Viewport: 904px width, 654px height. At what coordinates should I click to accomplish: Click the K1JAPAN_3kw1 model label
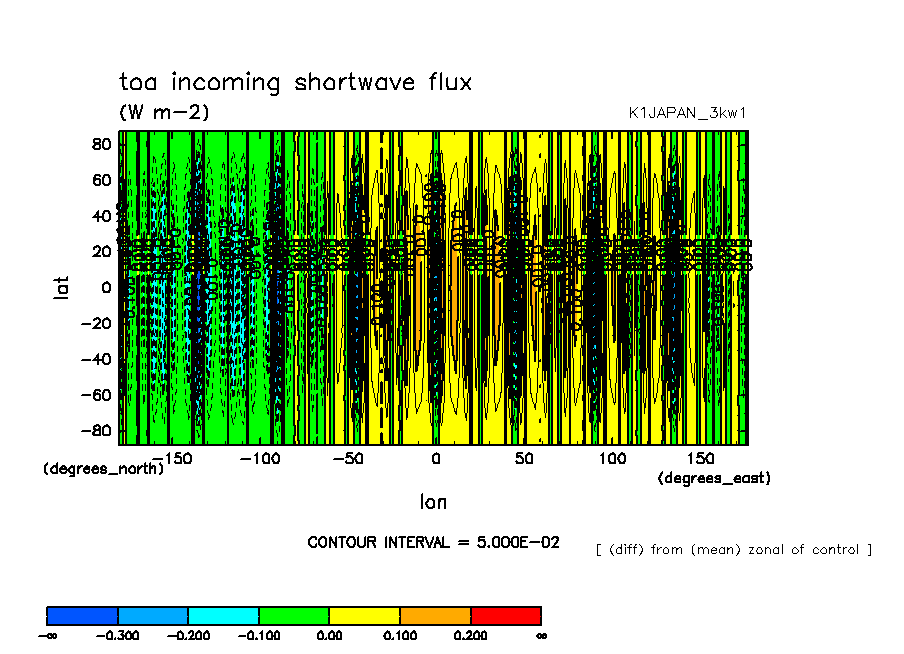pyautogui.click(x=687, y=113)
